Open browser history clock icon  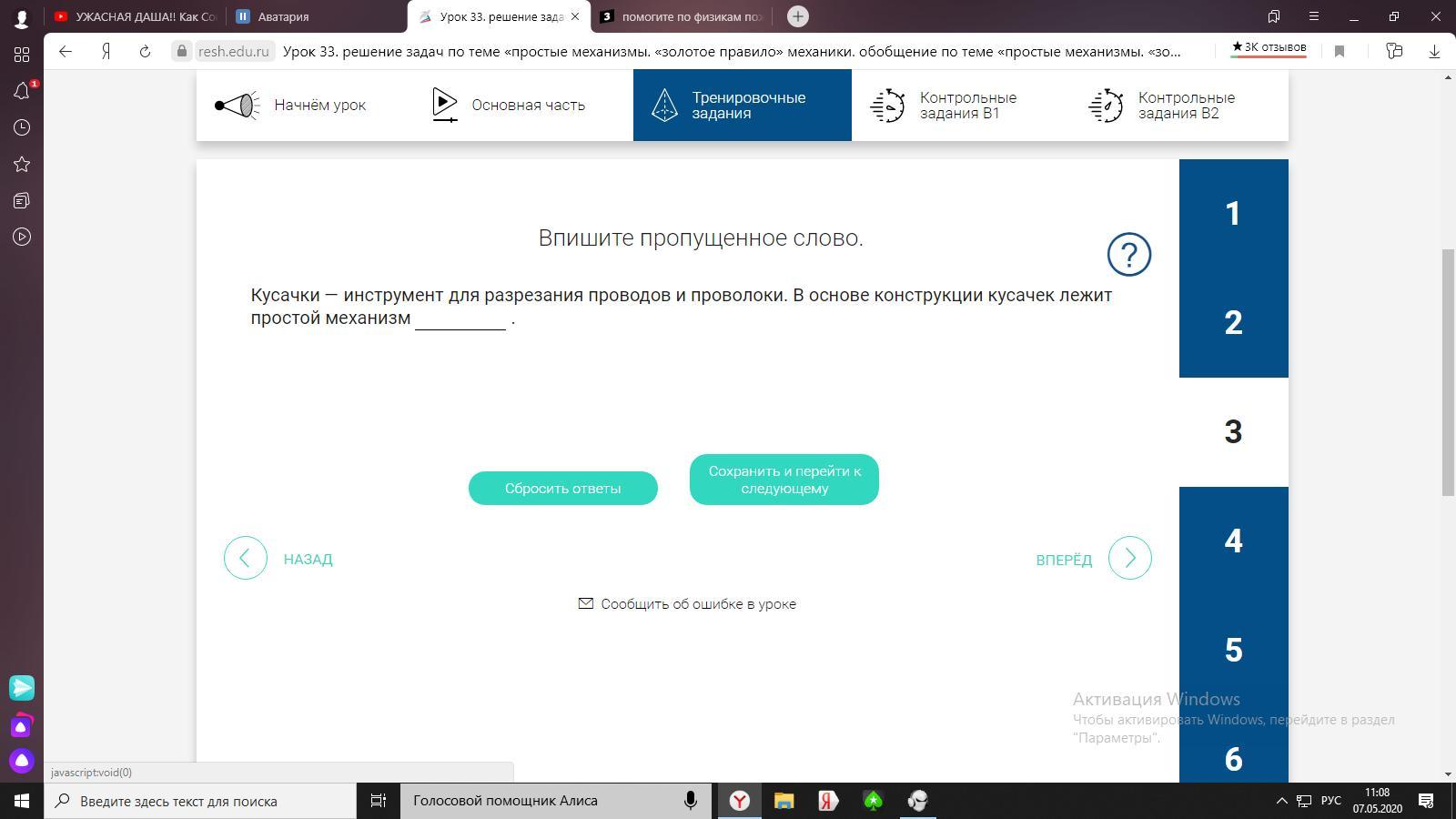coord(22,127)
